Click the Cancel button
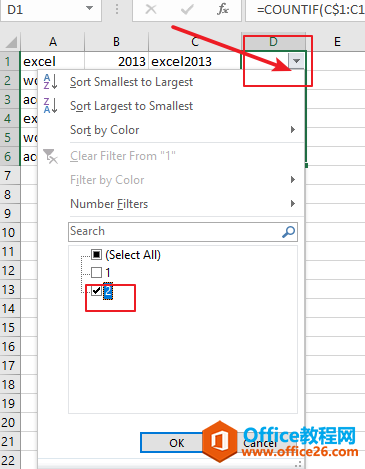This screenshot has height=469, width=365. [260, 443]
